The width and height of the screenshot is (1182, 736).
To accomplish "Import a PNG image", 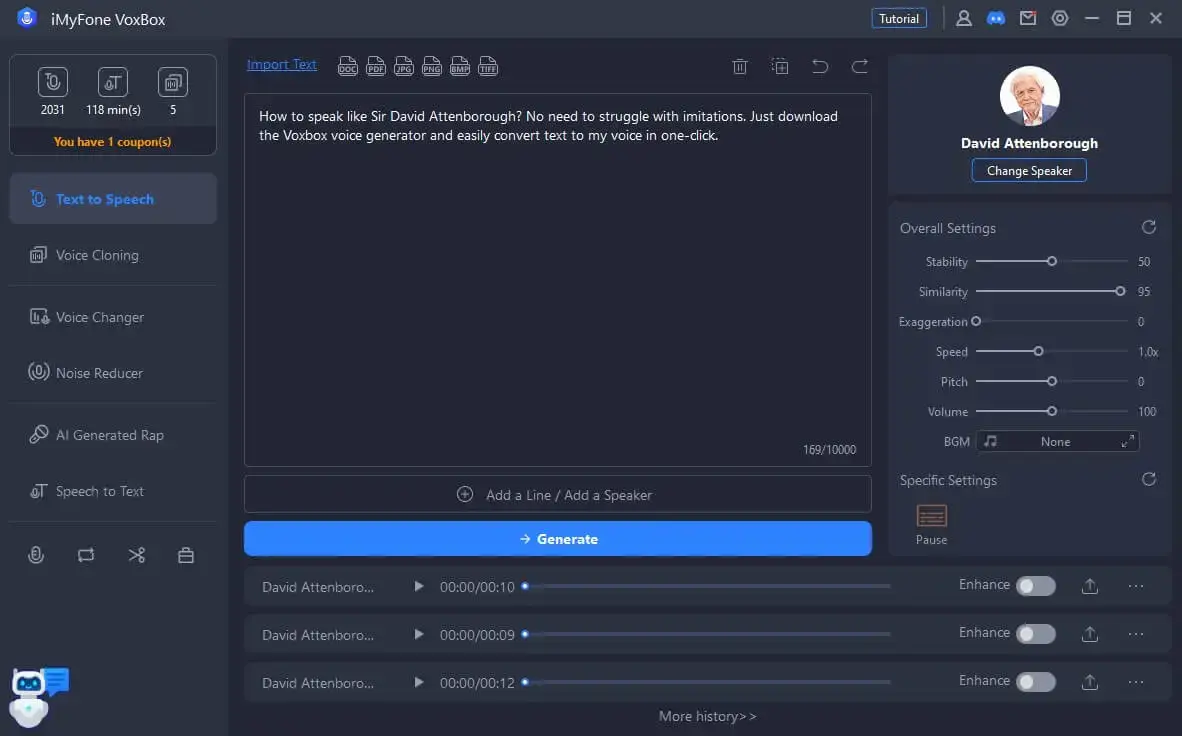I will 431,66.
